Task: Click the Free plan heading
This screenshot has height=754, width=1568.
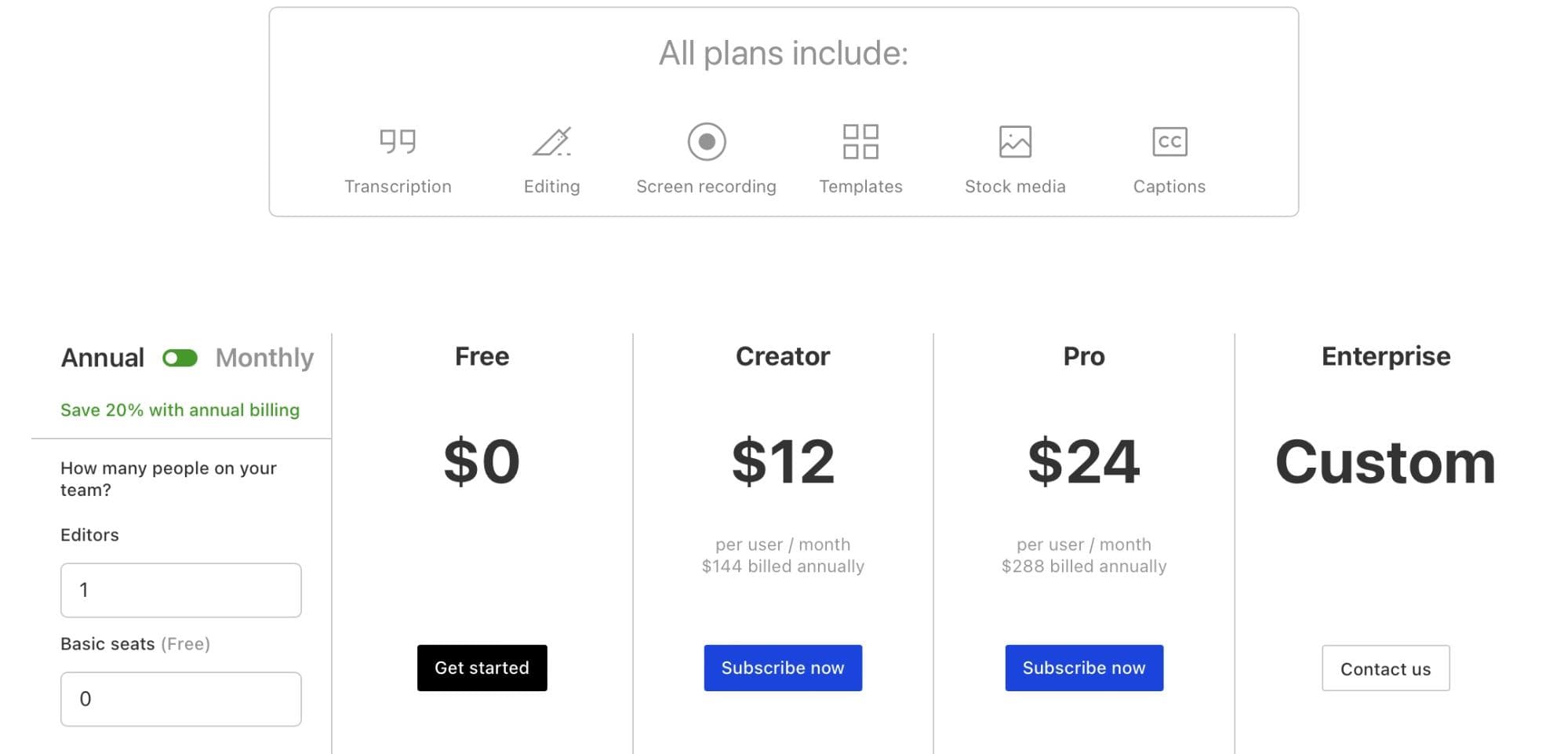Action: [482, 356]
